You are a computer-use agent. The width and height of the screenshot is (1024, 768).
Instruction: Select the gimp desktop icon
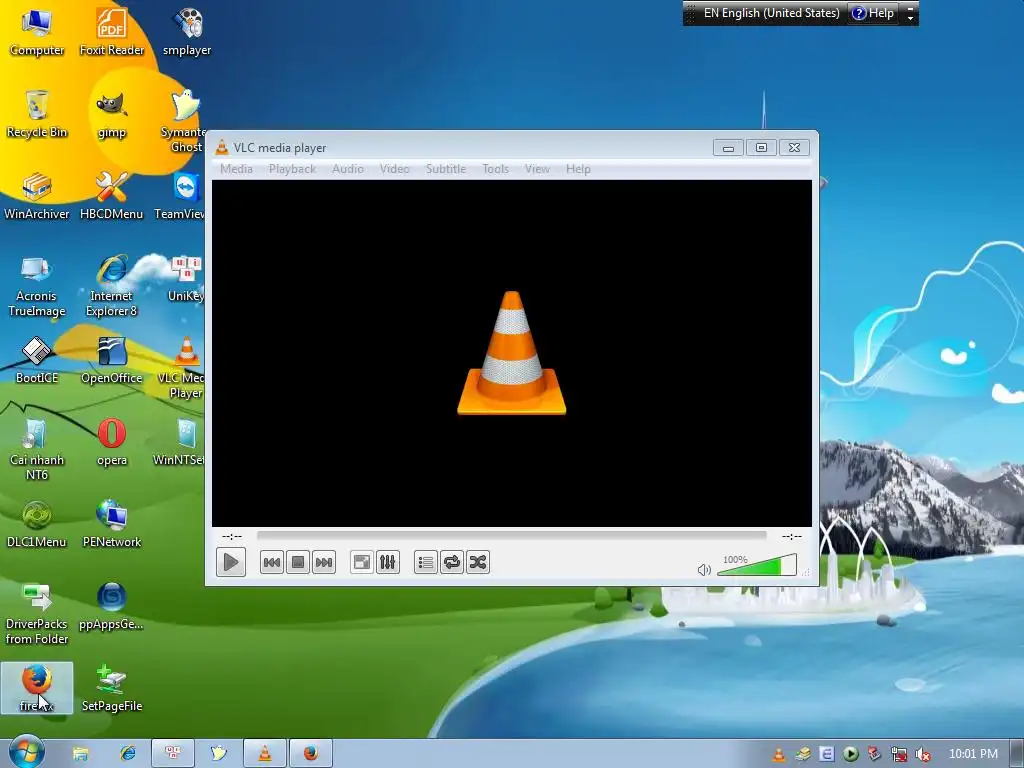[112, 114]
